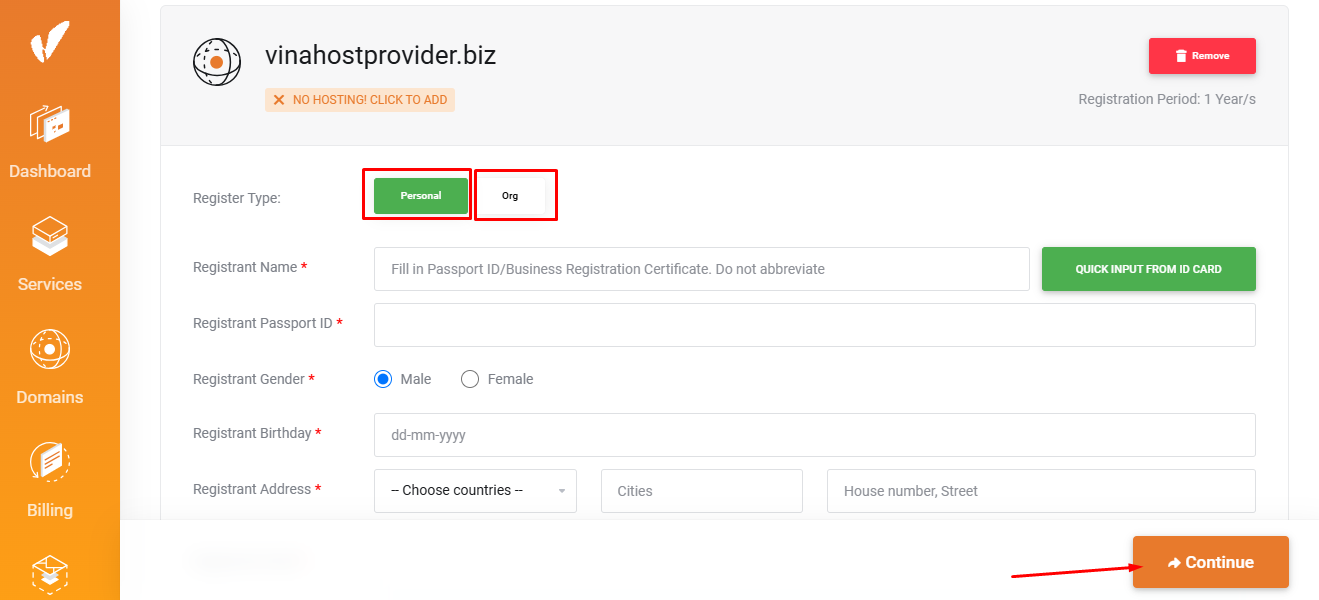Choose Personal register type
Image resolution: width=1319 pixels, height=600 pixels.
coord(421,196)
